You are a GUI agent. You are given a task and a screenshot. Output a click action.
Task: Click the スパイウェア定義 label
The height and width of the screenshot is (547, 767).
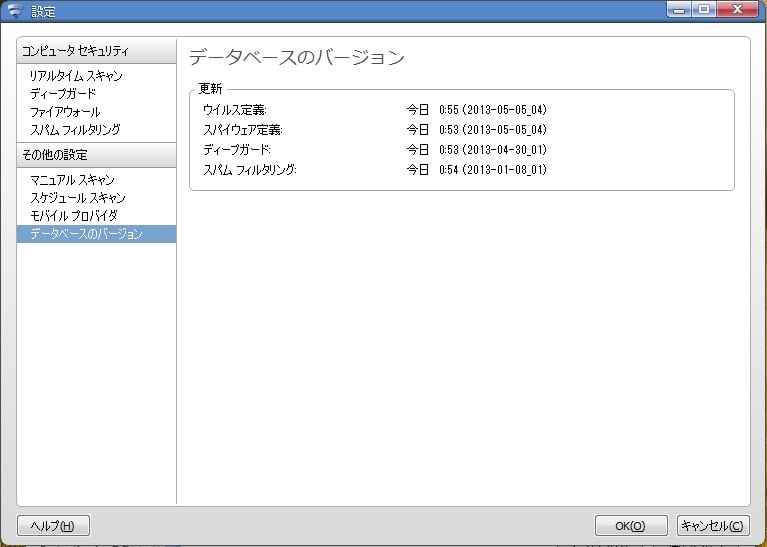[x=243, y=130]
